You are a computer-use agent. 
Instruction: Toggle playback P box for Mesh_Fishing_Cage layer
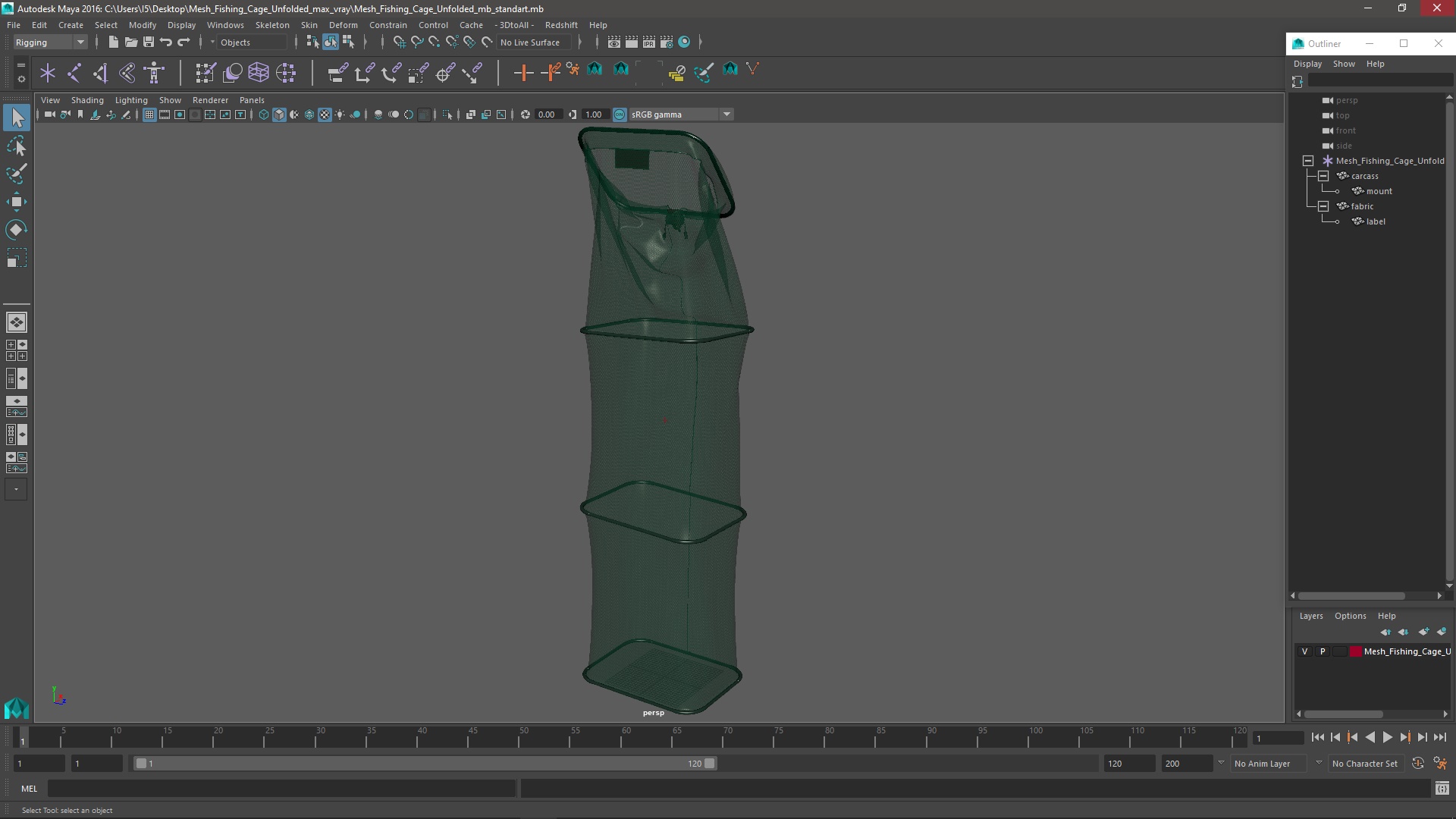pyautogui.click(x=1323, y=651)
